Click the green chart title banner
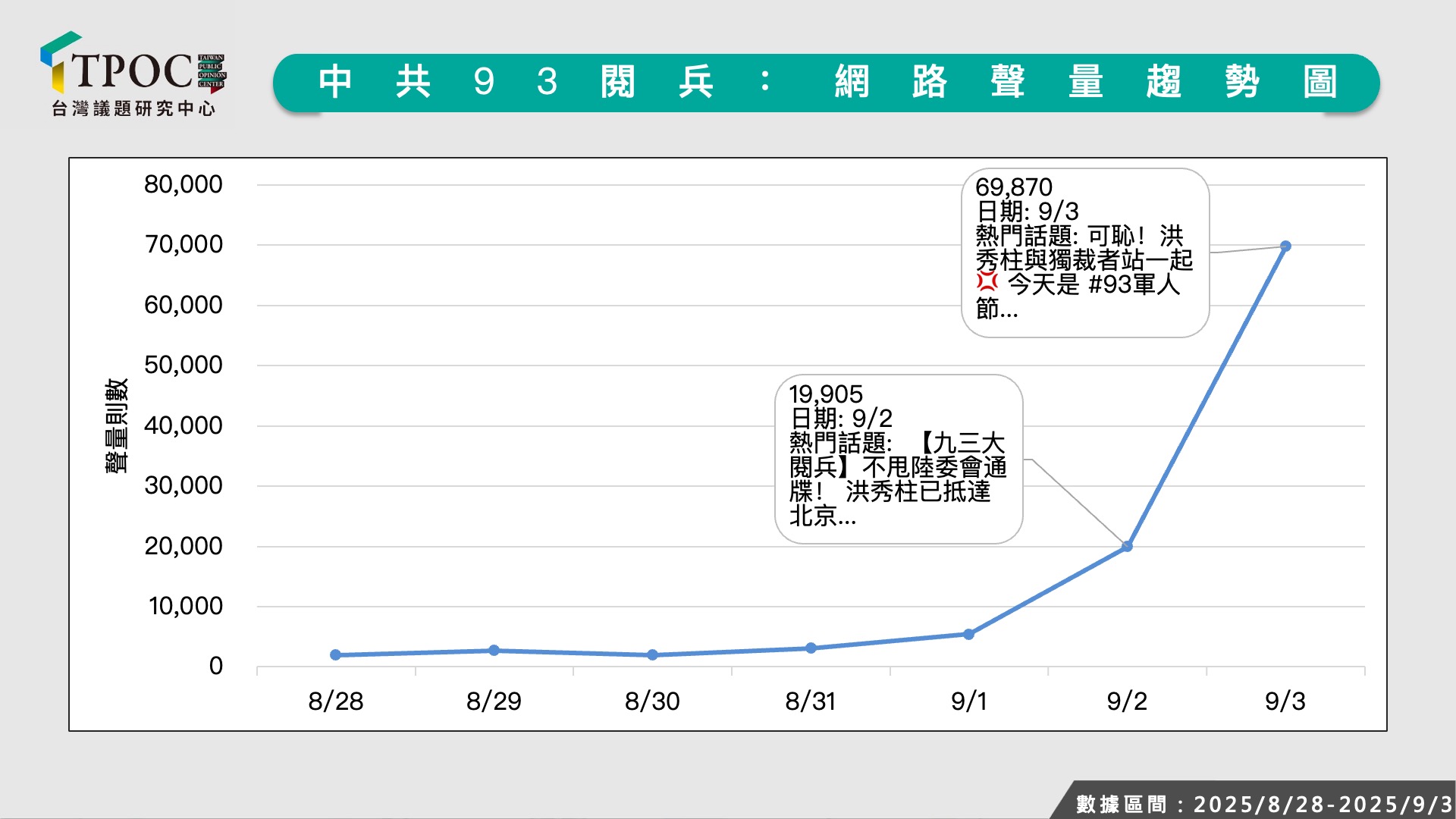The width and height of the screenshot is (1456, 819). click(x=825, y=83)
